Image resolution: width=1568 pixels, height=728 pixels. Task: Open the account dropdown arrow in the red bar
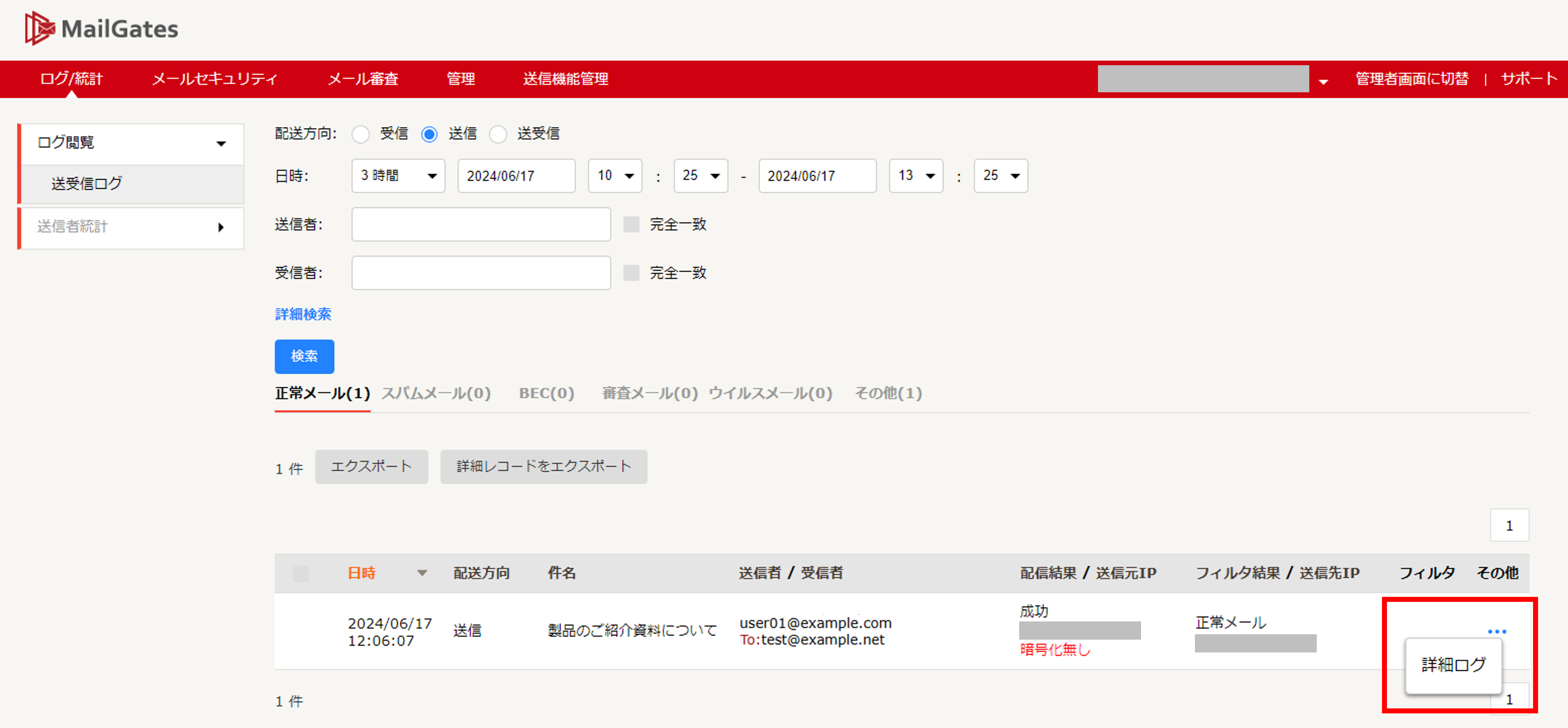(x=1323, y=81)
